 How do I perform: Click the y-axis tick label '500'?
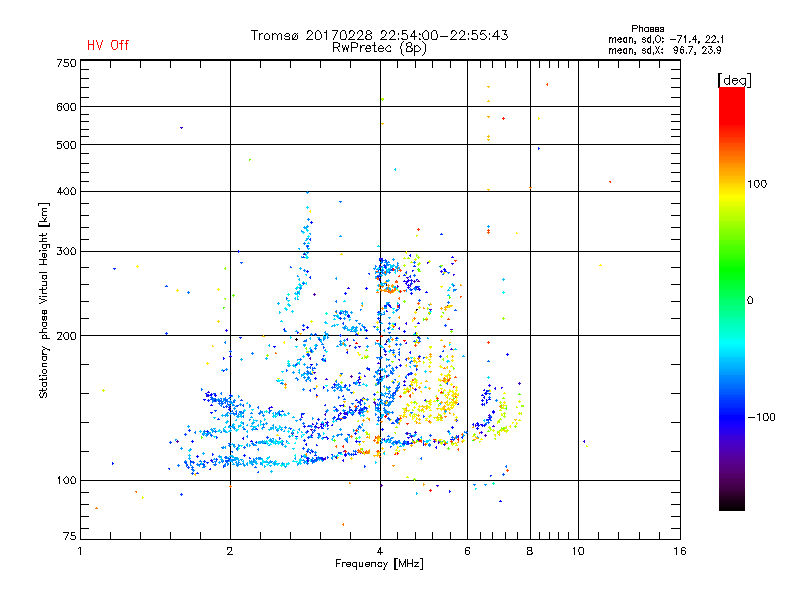pyautogui.click(x=66, y=145)
